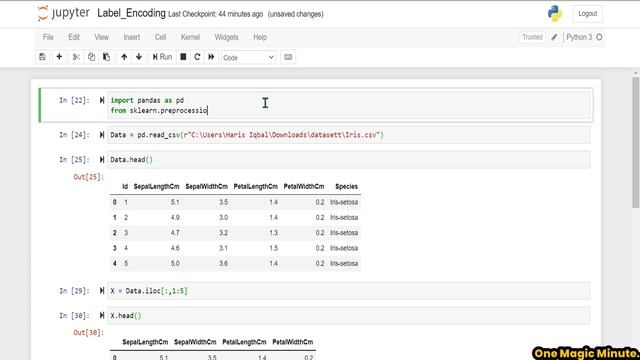The width and height of the screenshot is (640, 360).
Task: Rename notebook via Label_Encoding title
Action: (x=131, y=13)
